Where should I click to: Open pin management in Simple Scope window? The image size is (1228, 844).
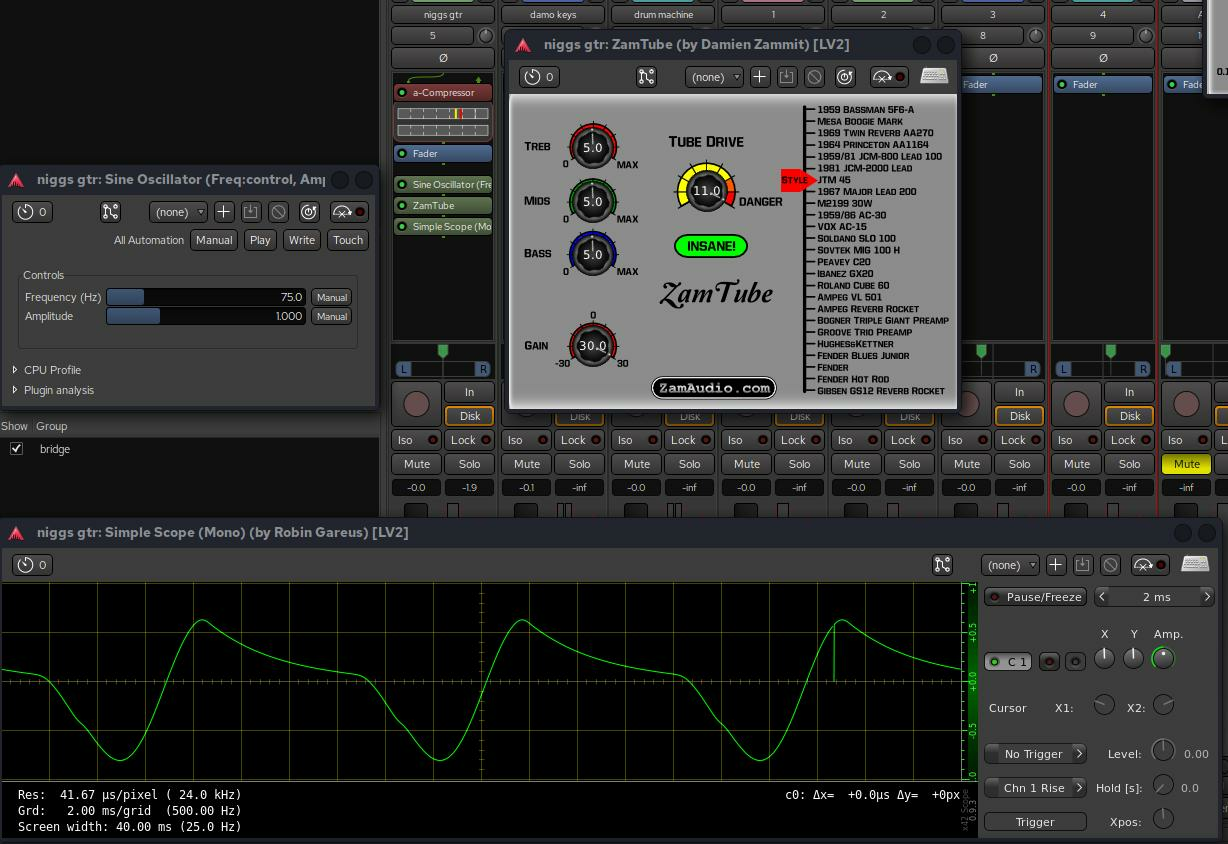point(942,565)
